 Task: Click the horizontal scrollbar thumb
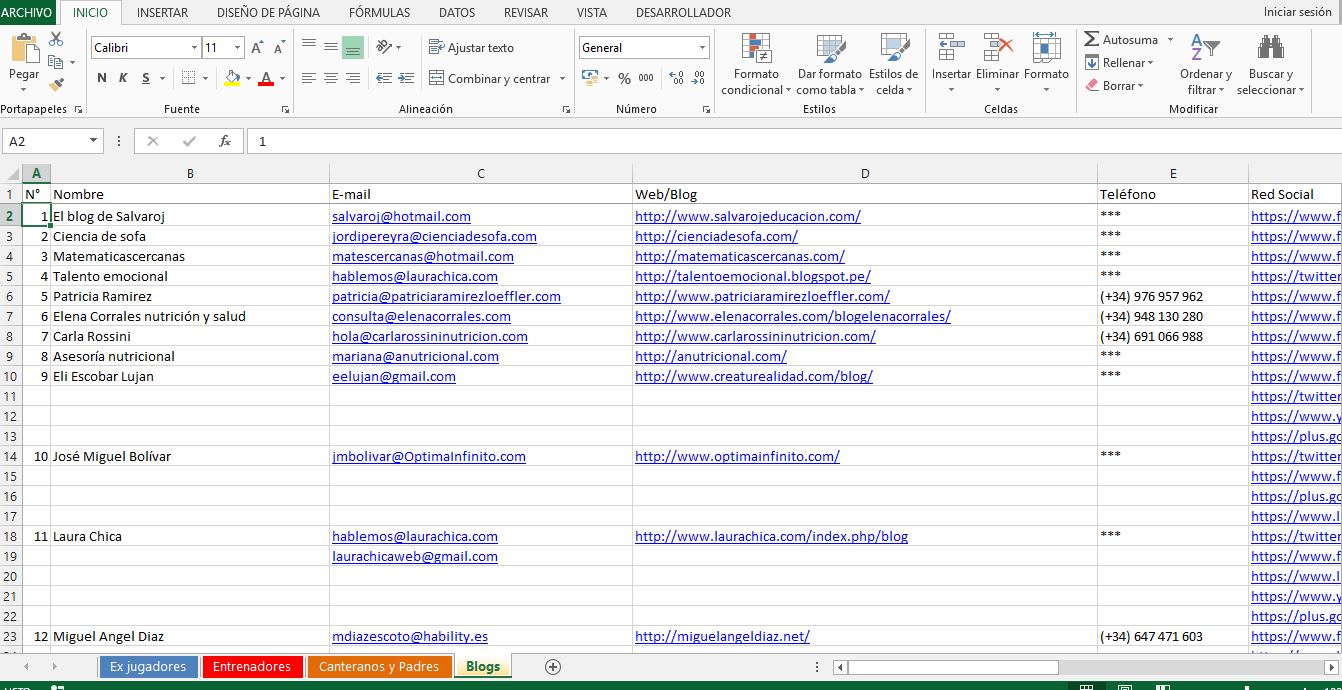point(952,667)
